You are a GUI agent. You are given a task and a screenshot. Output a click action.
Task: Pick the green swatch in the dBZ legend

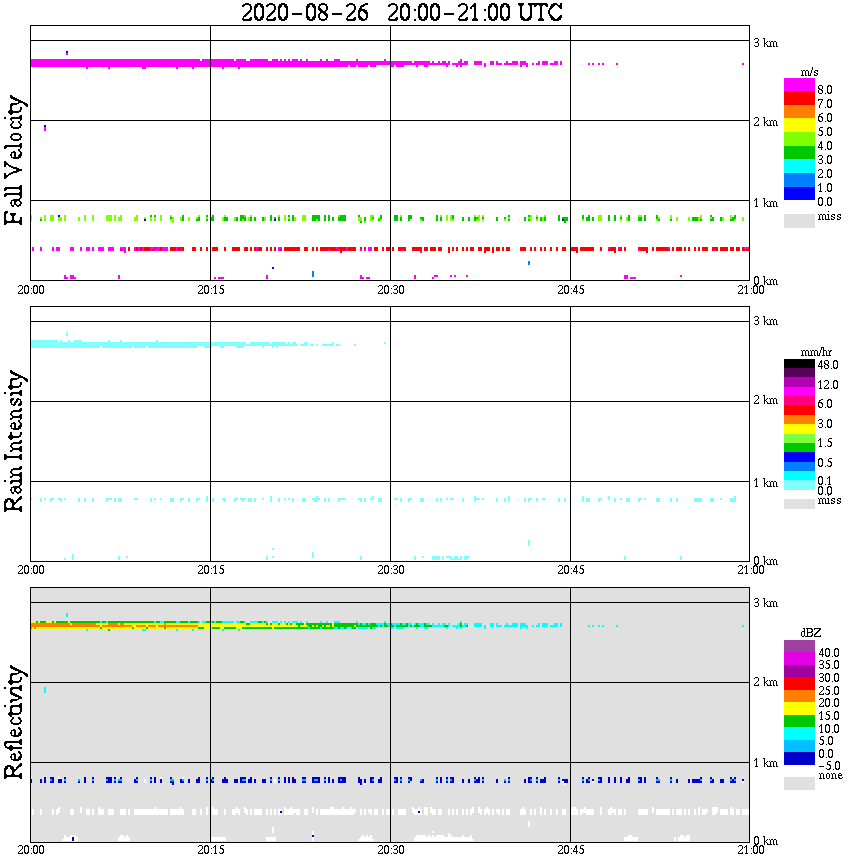[799, 721]
